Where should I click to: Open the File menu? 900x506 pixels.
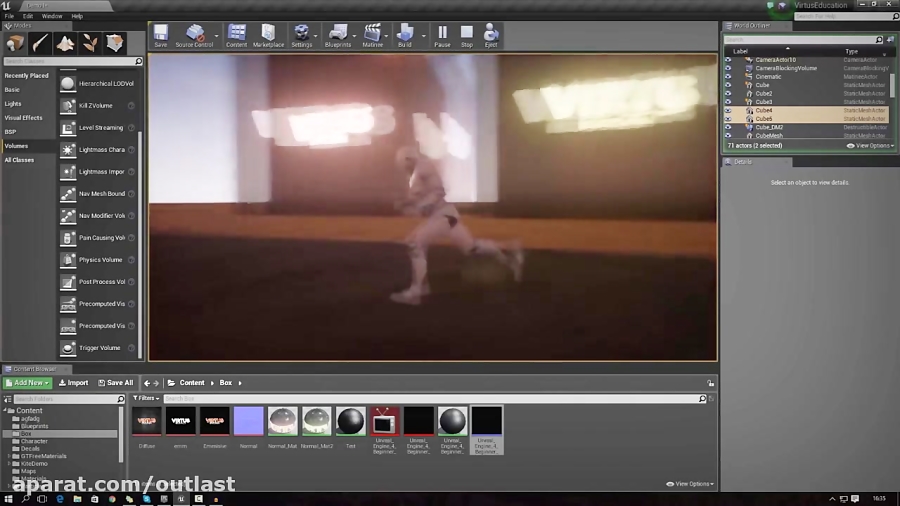point(9,16)
